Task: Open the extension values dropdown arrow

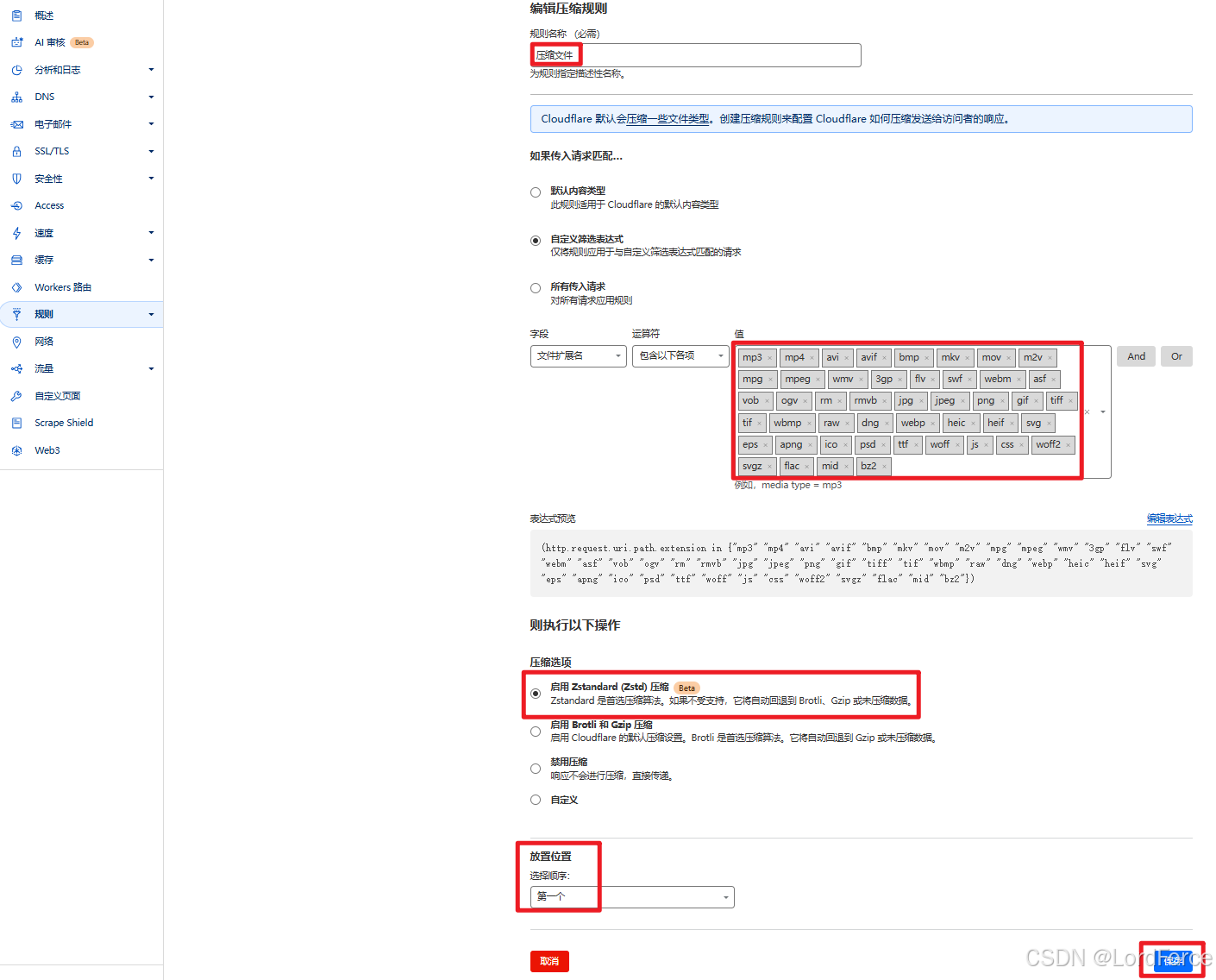Action: pyautogui.click(x=1103, y=412)
